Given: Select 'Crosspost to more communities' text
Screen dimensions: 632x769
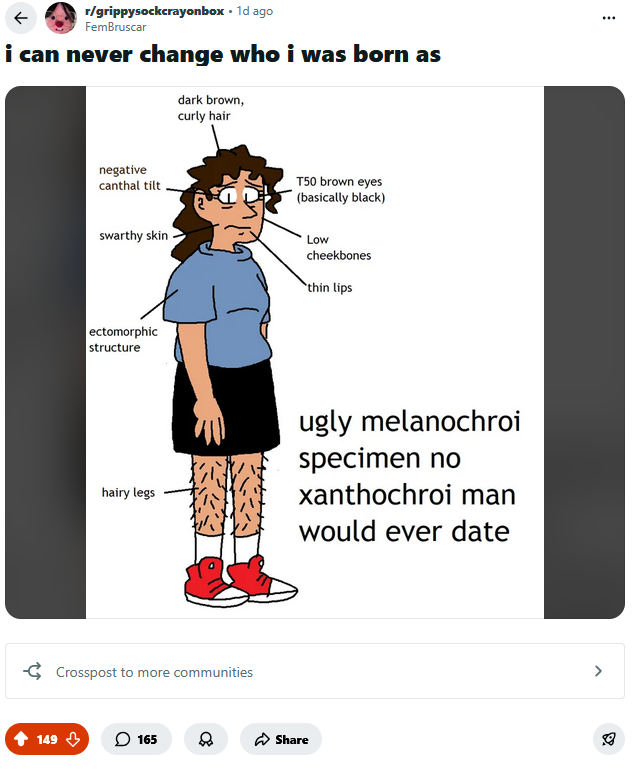Looking at the screenshot, I should 154,672.
